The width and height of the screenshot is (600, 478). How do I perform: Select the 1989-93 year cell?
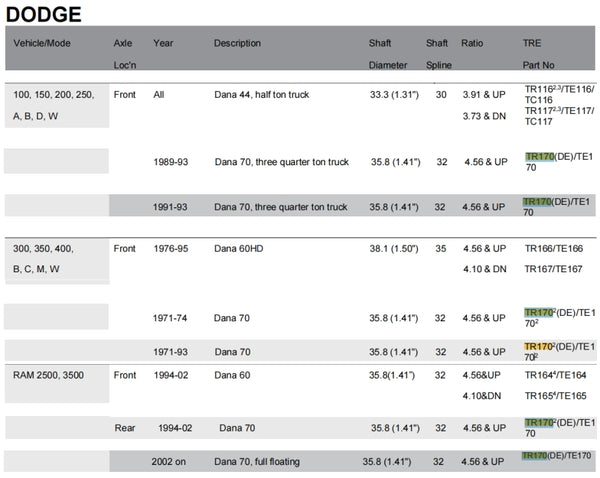pyautogui.click(x=177, y=161)
